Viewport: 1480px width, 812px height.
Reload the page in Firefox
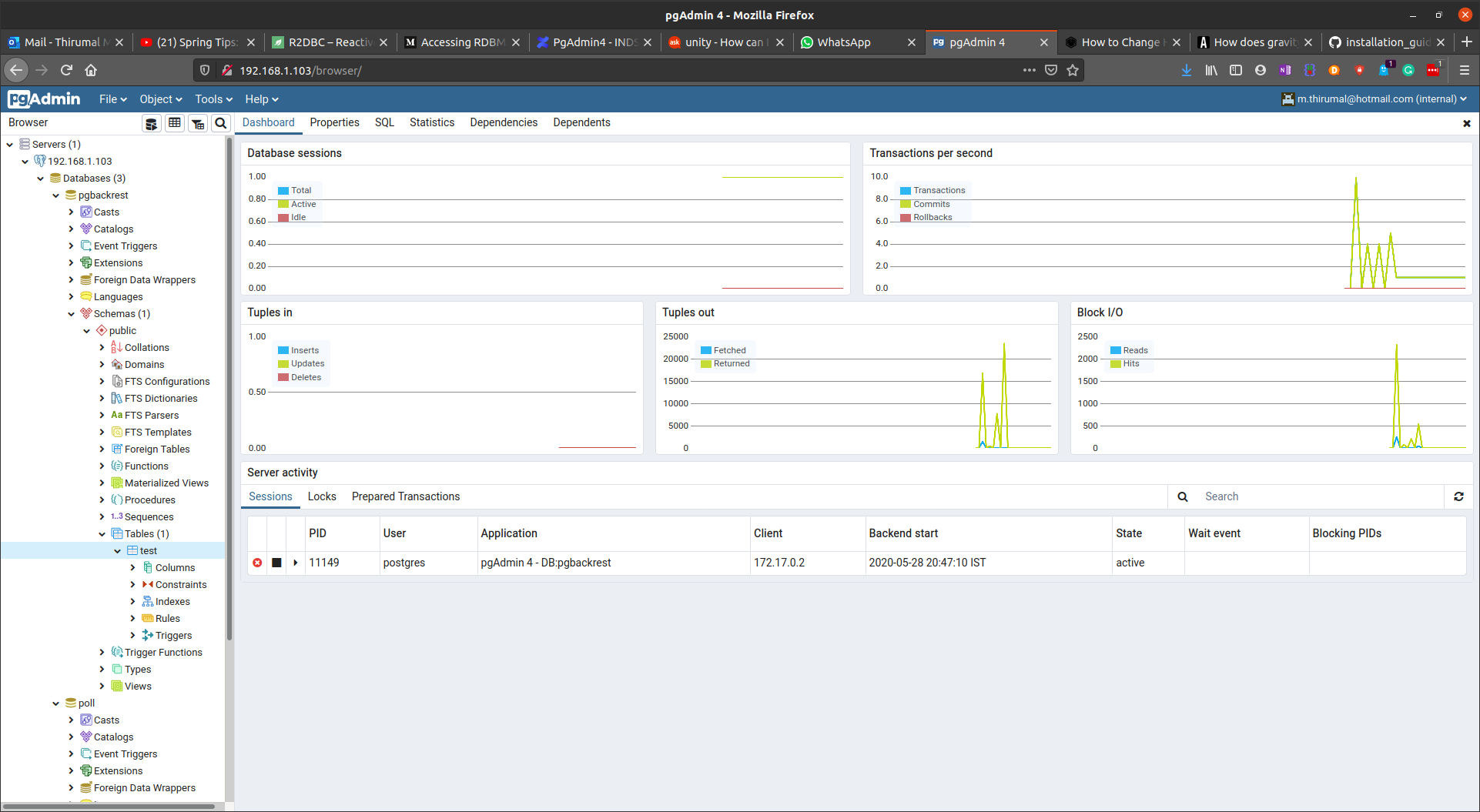(66, 70)
